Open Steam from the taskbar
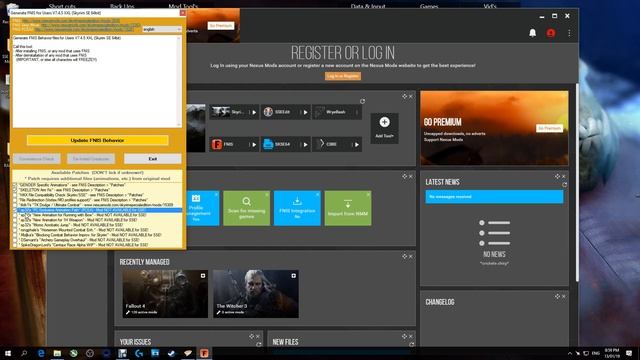Screen dimensions: 640x360 pos(171,353)
